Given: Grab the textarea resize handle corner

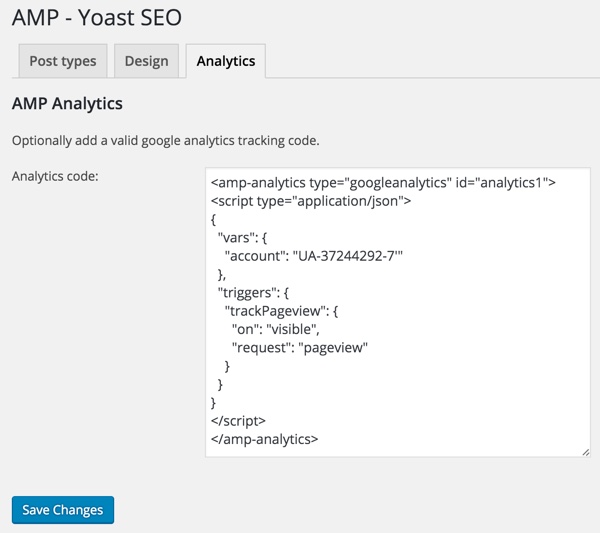Looking at the screenshot, I should coord(585,452).
